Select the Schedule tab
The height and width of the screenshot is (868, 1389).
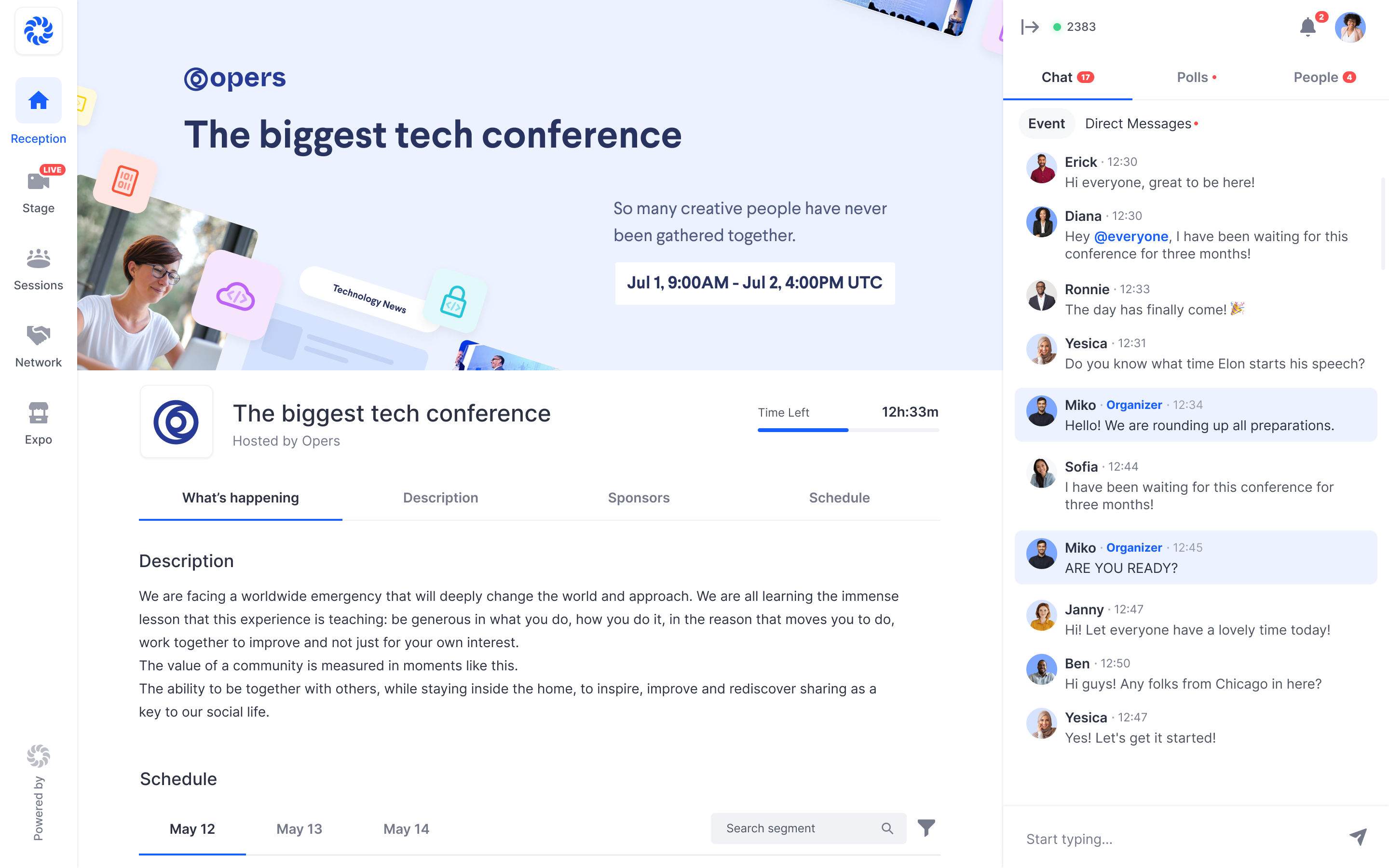click(839, 497)
